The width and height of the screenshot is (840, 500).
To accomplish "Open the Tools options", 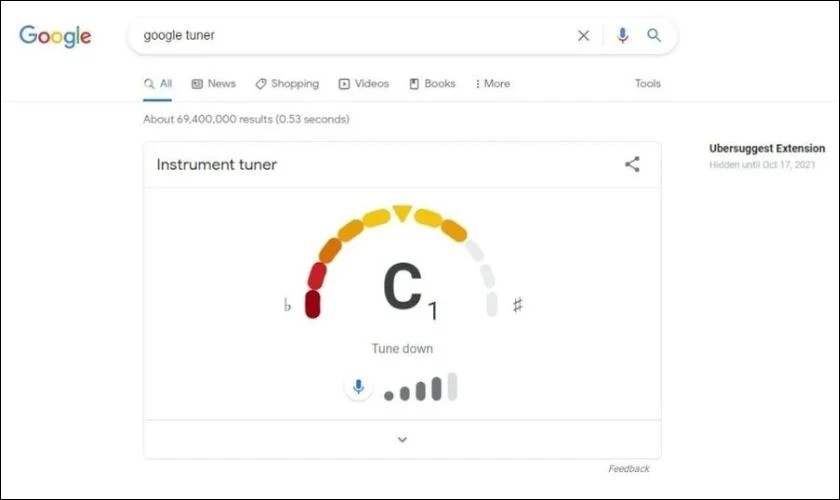I will pyautogui.click(x=648, y=84).
